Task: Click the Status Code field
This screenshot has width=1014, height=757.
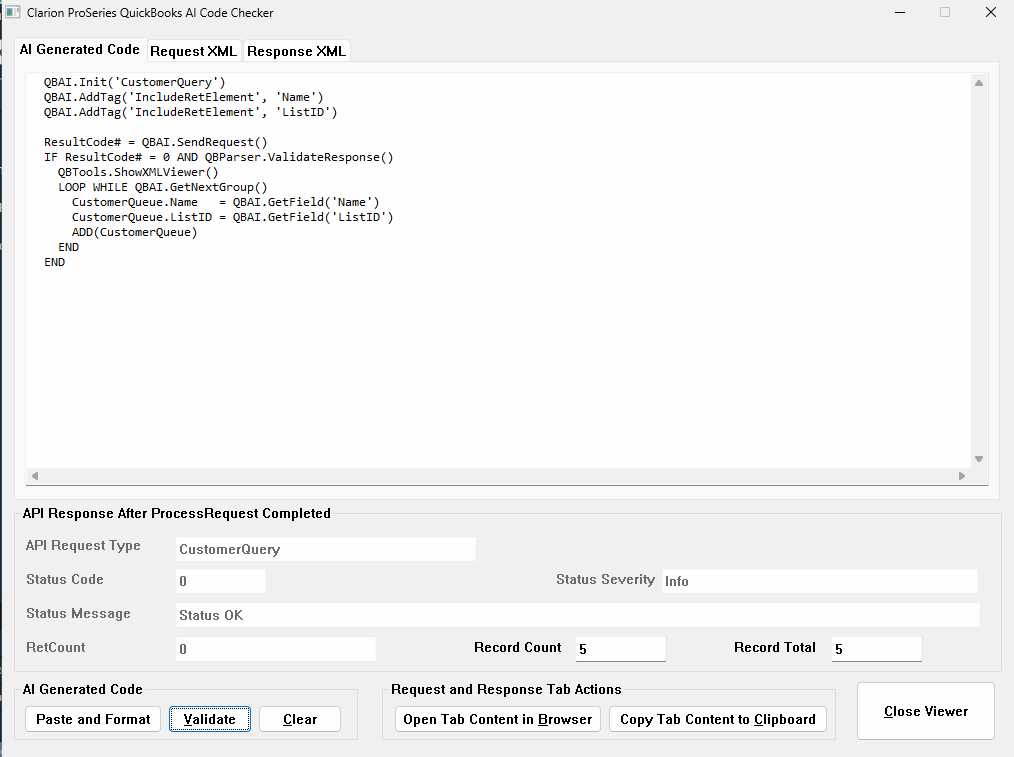Action: 220,581
